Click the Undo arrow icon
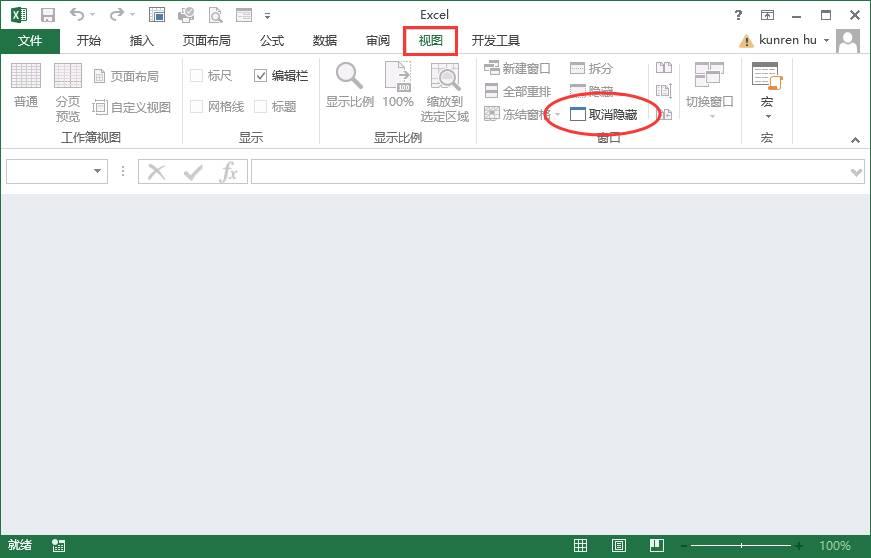 coord(77,15)
